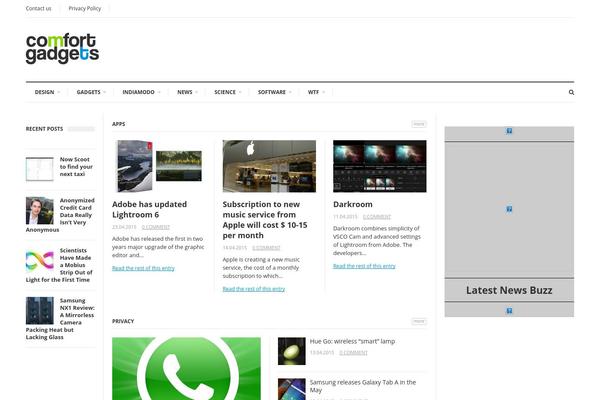Click the WhatsApp logo featured image
Viewport: 600px width, 400px height.
pyautogui.click(x=186, y=369)
